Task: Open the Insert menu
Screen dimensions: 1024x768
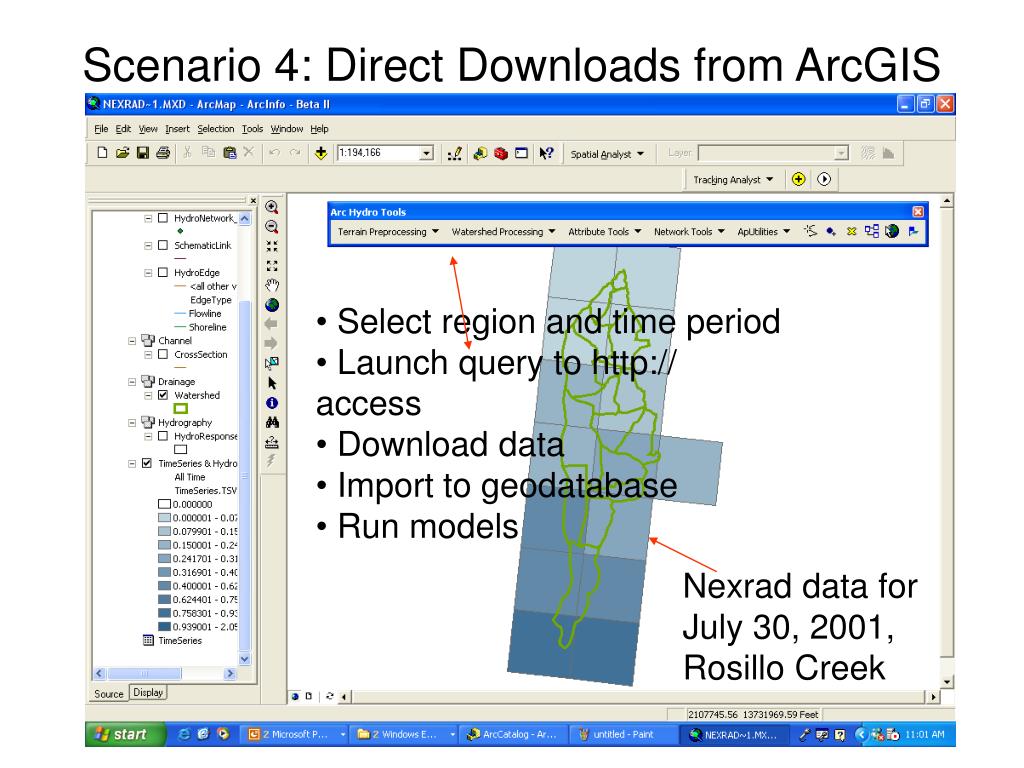Action: coord(177,129)
